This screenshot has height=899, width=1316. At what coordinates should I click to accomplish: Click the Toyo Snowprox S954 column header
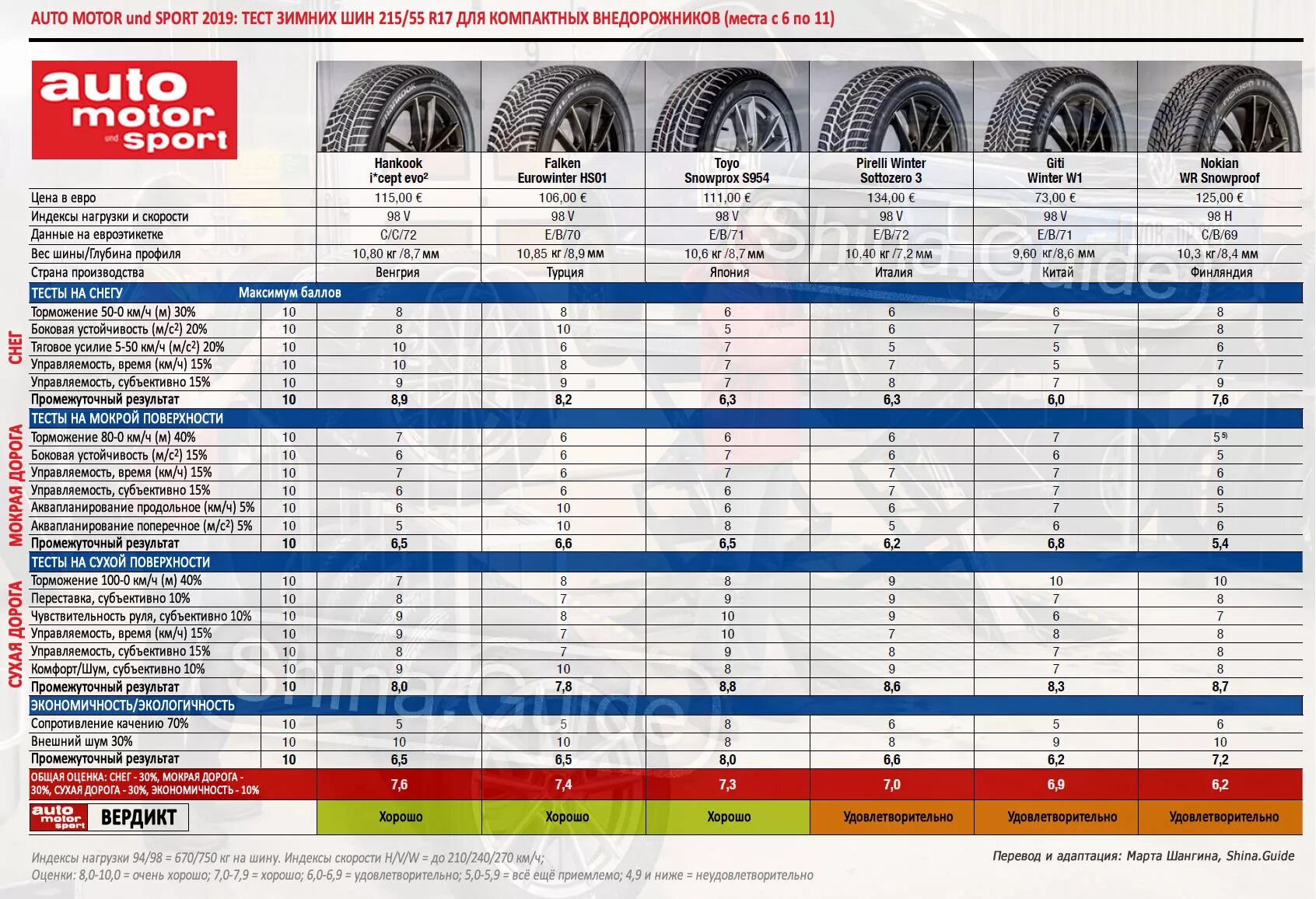726,170
